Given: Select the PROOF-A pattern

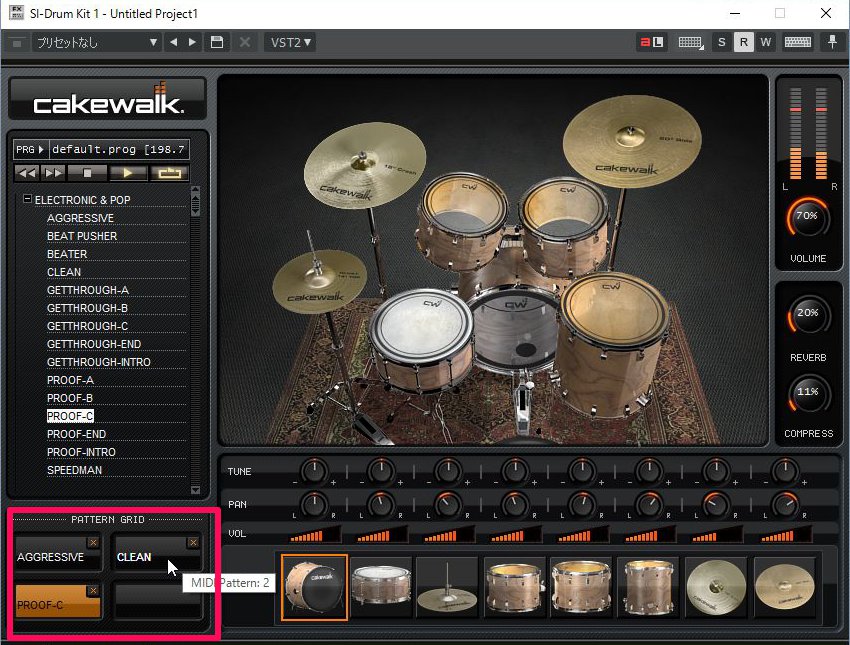Looking at the screenshot, I should [x=70, y=380].
